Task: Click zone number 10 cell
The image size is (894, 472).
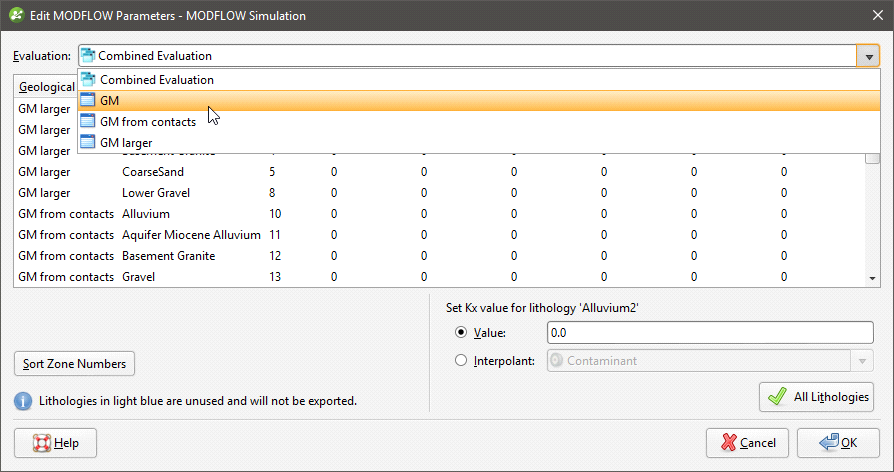Action: [x=275, y=214]
